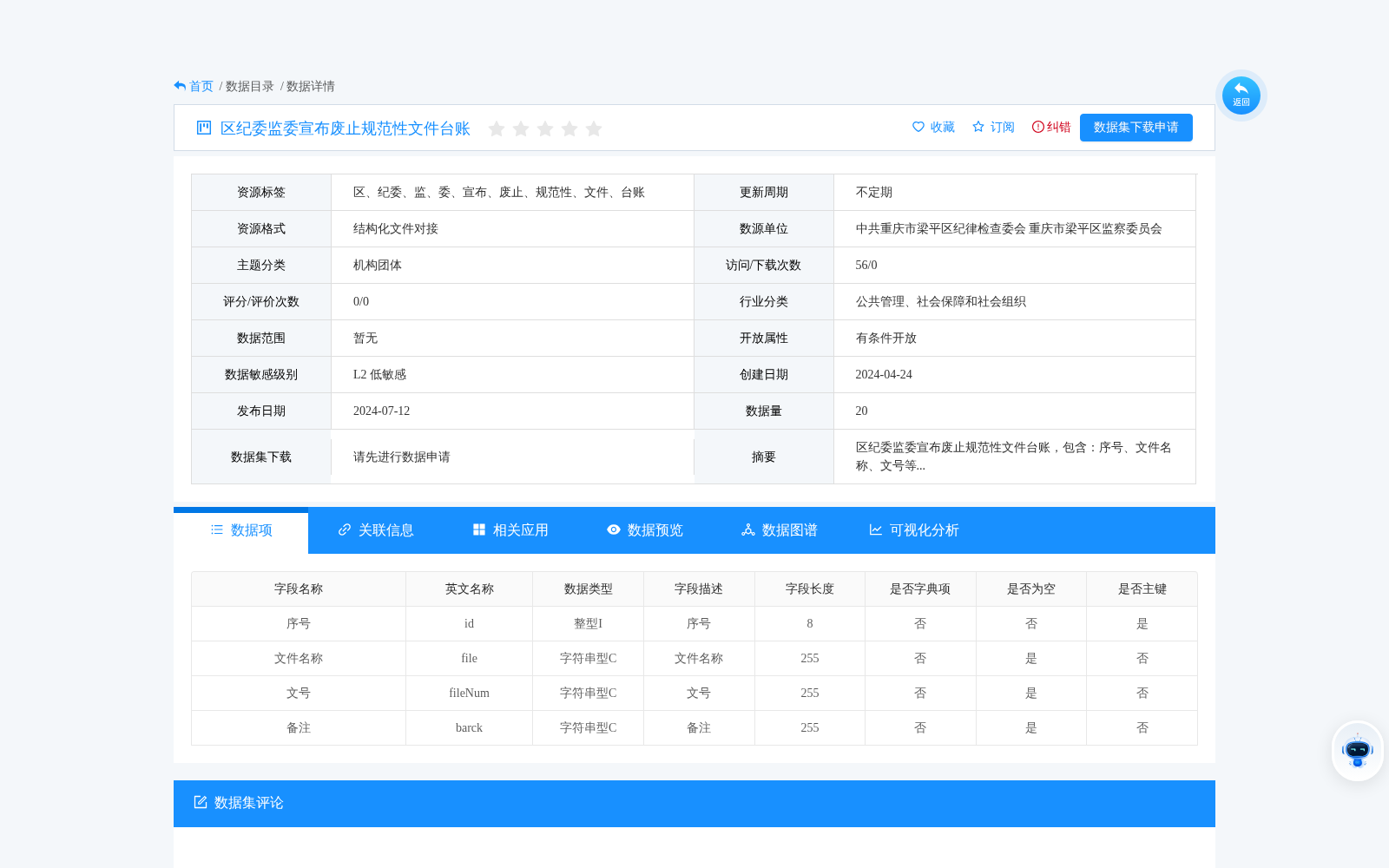Click the graph-node icon on 数据图谱 tab
This screenshot has width=1389, height=868.
748,529
